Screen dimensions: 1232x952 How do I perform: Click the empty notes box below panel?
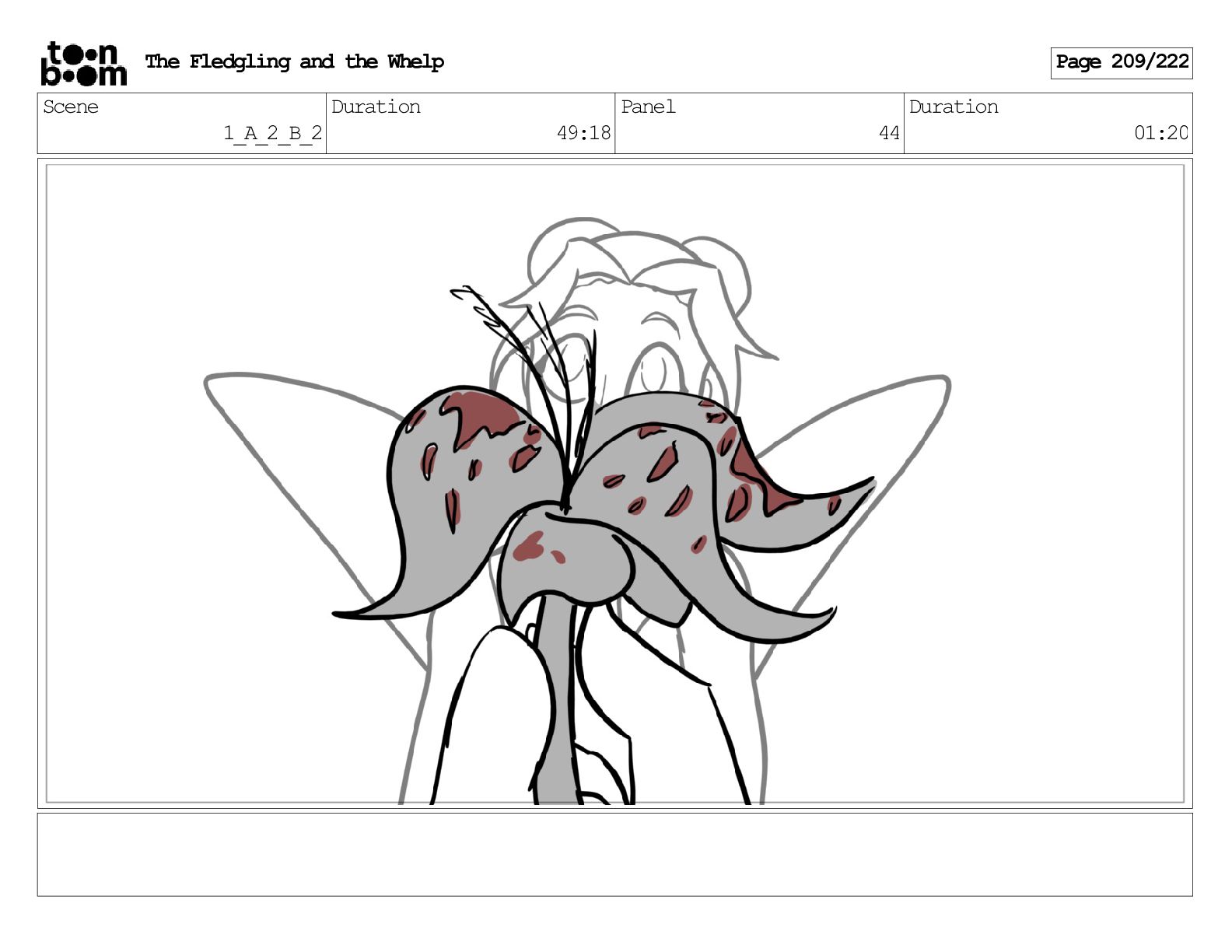(x=614, y=855)
